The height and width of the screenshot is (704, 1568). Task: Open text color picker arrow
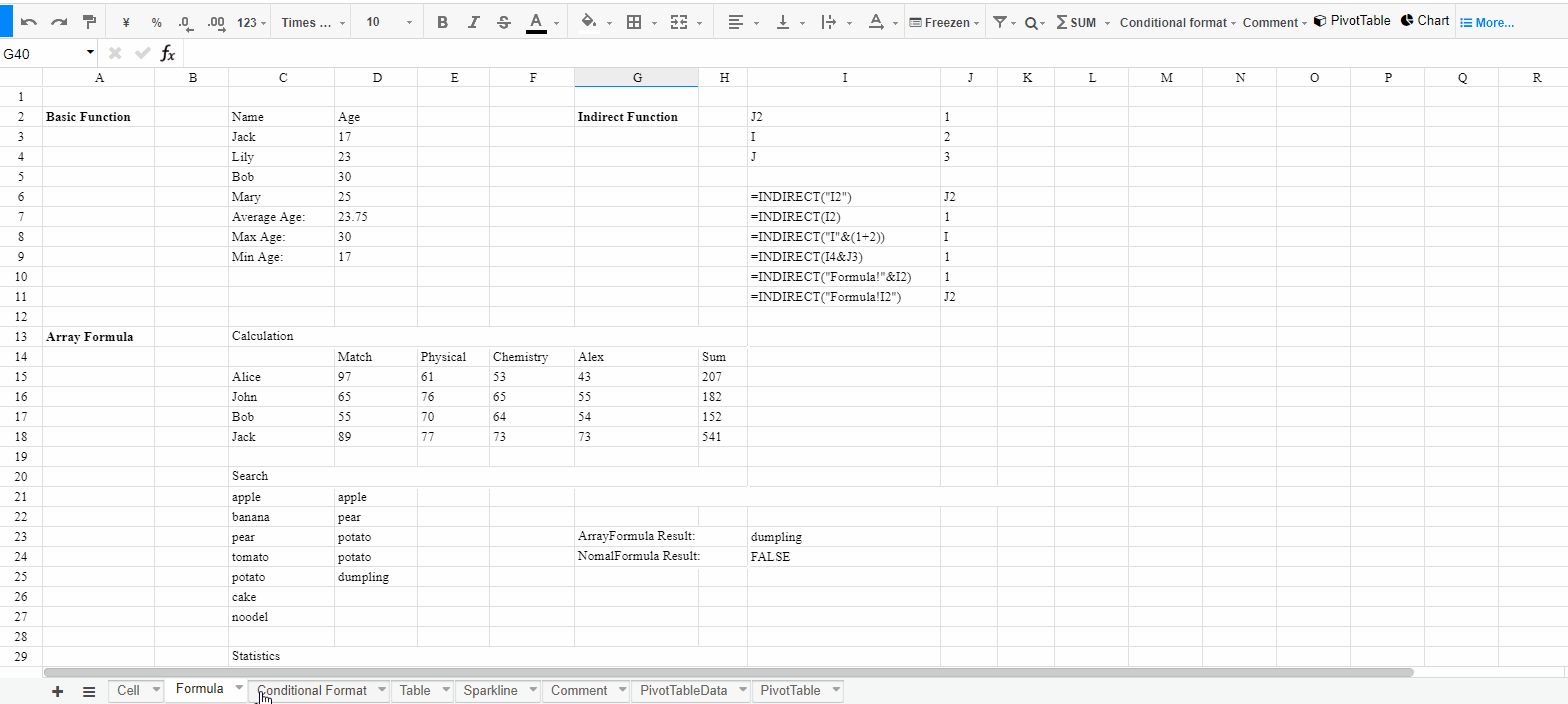[x=558, y=22]
